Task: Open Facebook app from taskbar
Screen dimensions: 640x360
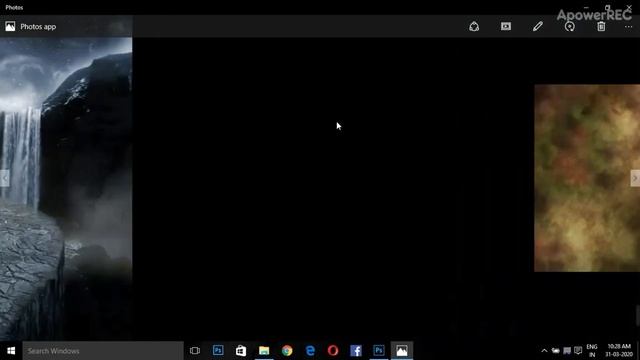Action: coord(356,351)
